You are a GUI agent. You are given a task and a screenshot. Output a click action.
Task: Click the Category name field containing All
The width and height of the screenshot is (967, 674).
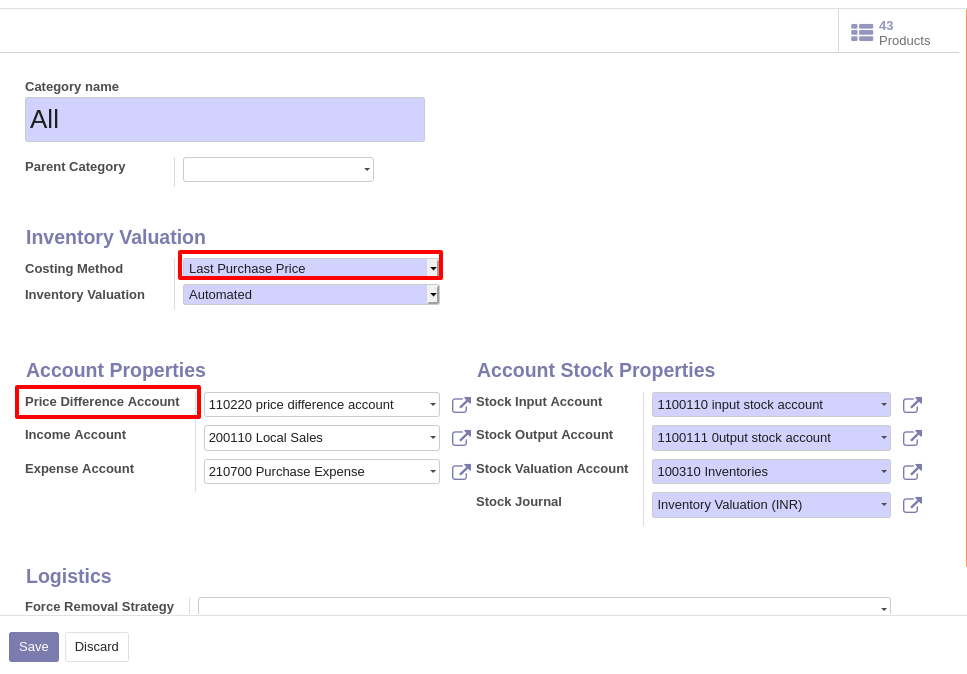tap(224, 119)
